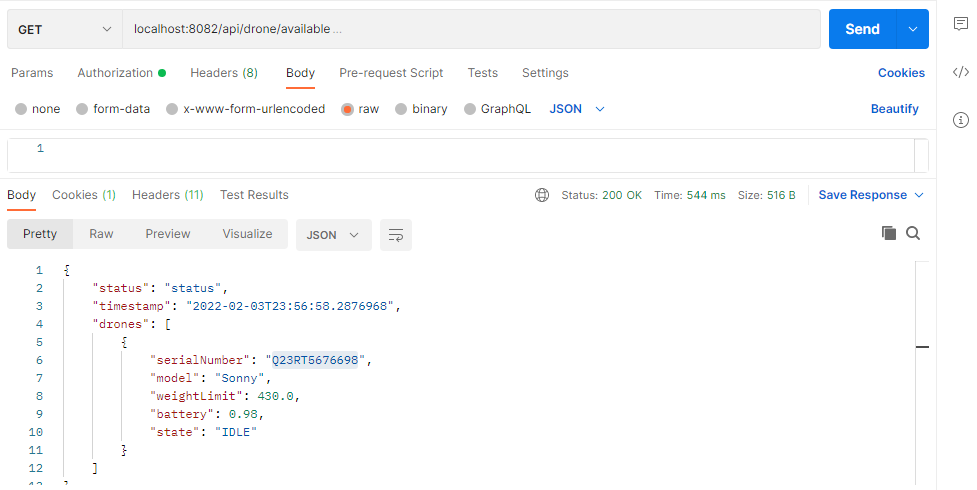Image resolution: width=977 pixels, height=490 pixels.
Task: Toggle response line wrapping
Action: (x=396, y=235)
